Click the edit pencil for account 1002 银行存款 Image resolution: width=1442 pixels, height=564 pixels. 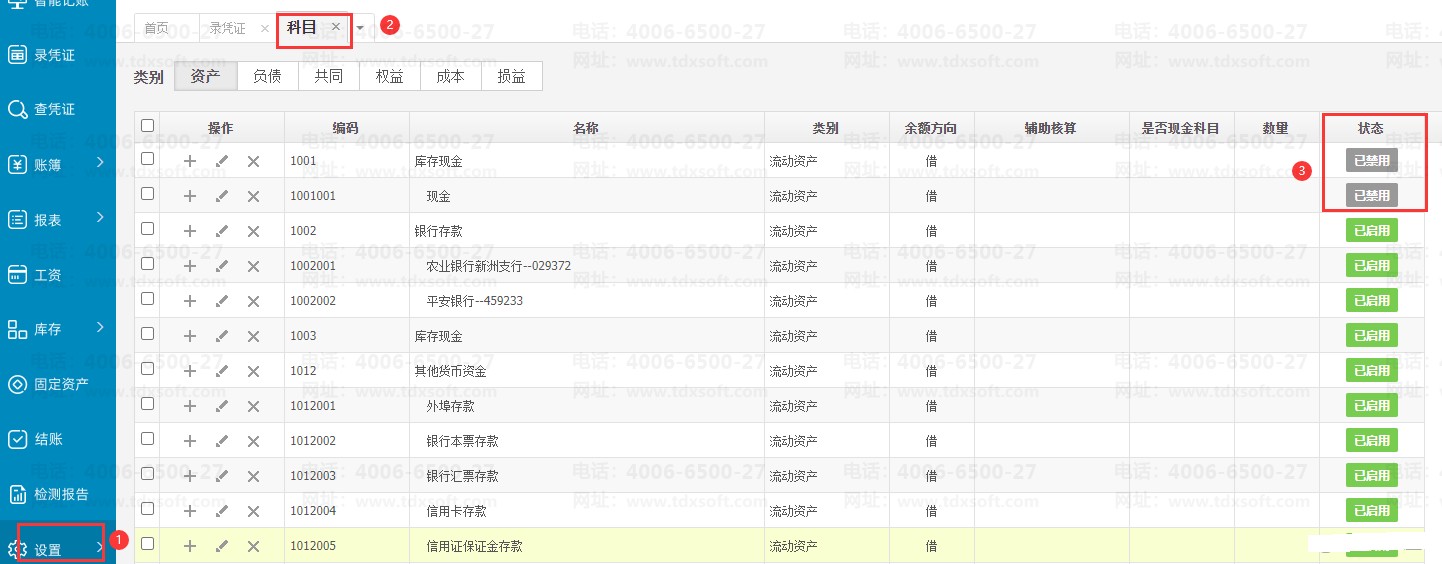[x=222, y=231]
